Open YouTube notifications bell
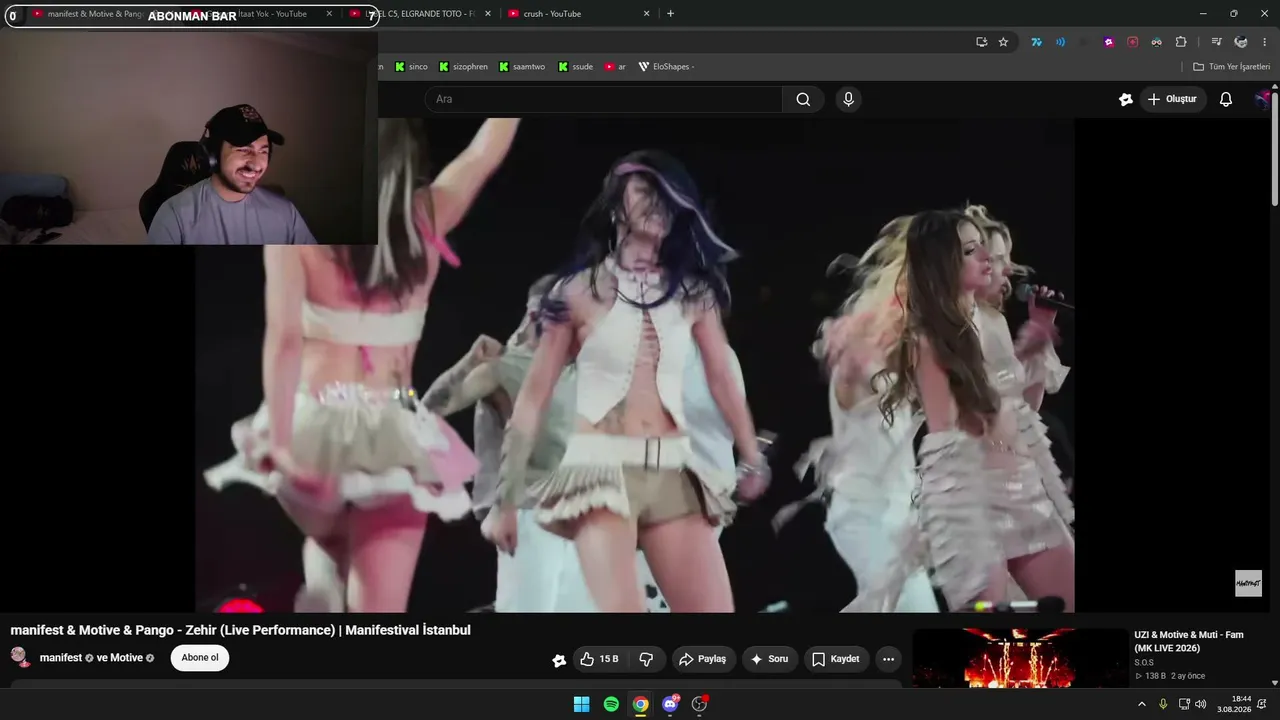 [1225, 99]
